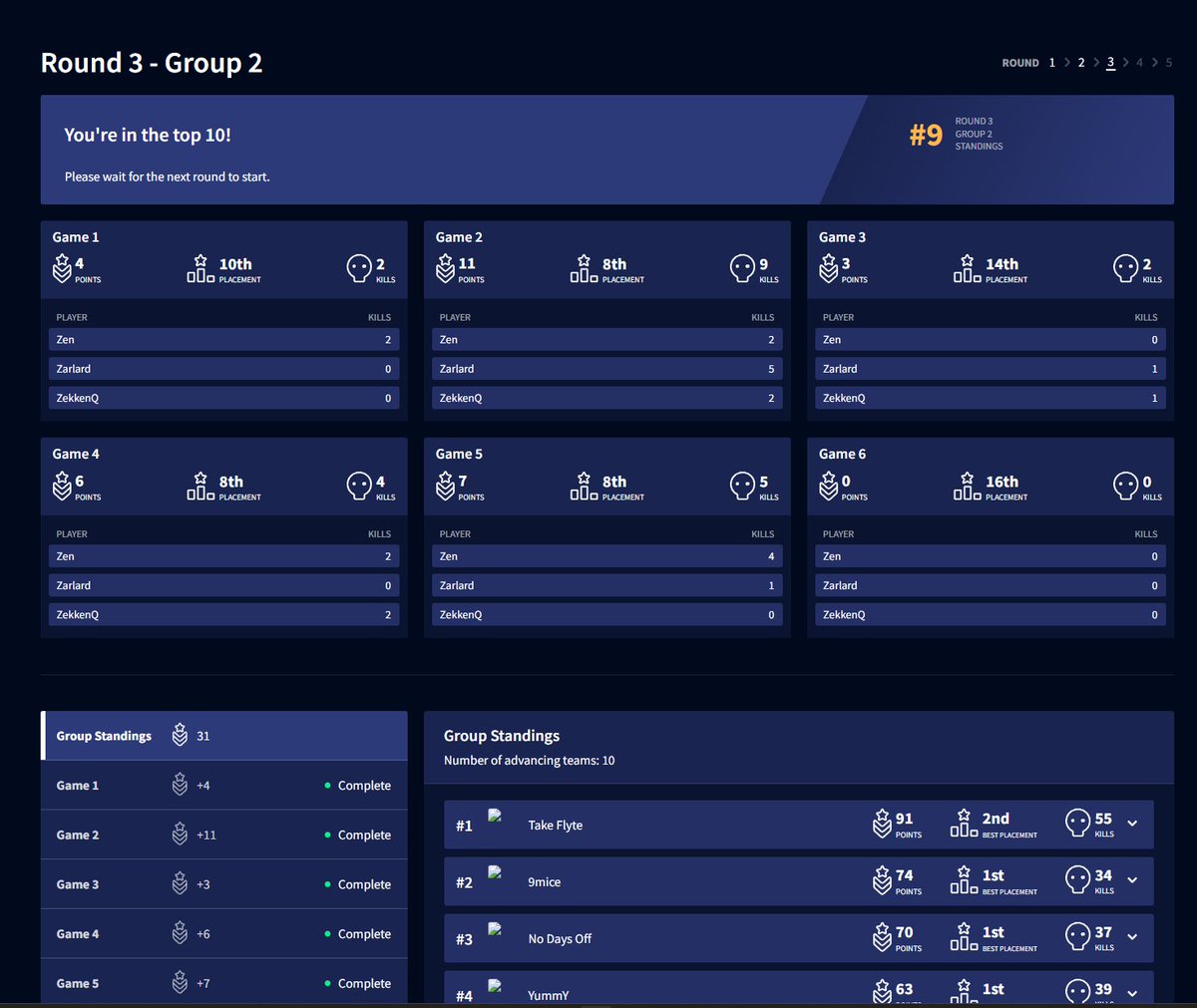Screen dimensions: 1197x1008
Task: Go to Round 2 in pagination
Action: (1080, 63)
